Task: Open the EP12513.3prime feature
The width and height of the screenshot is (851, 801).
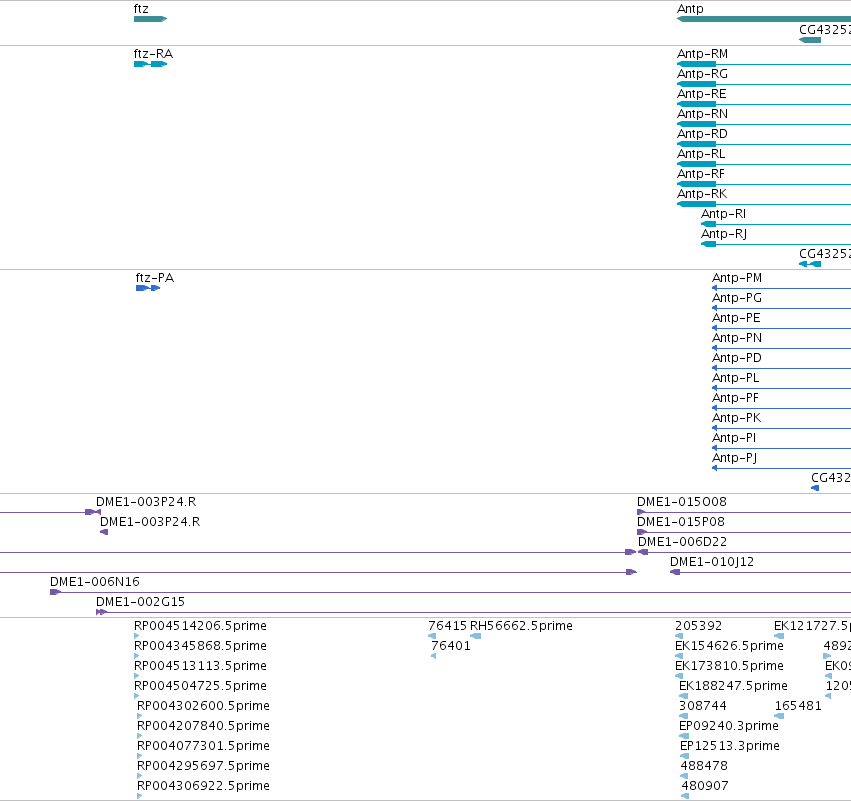Action: click(729, 746)
